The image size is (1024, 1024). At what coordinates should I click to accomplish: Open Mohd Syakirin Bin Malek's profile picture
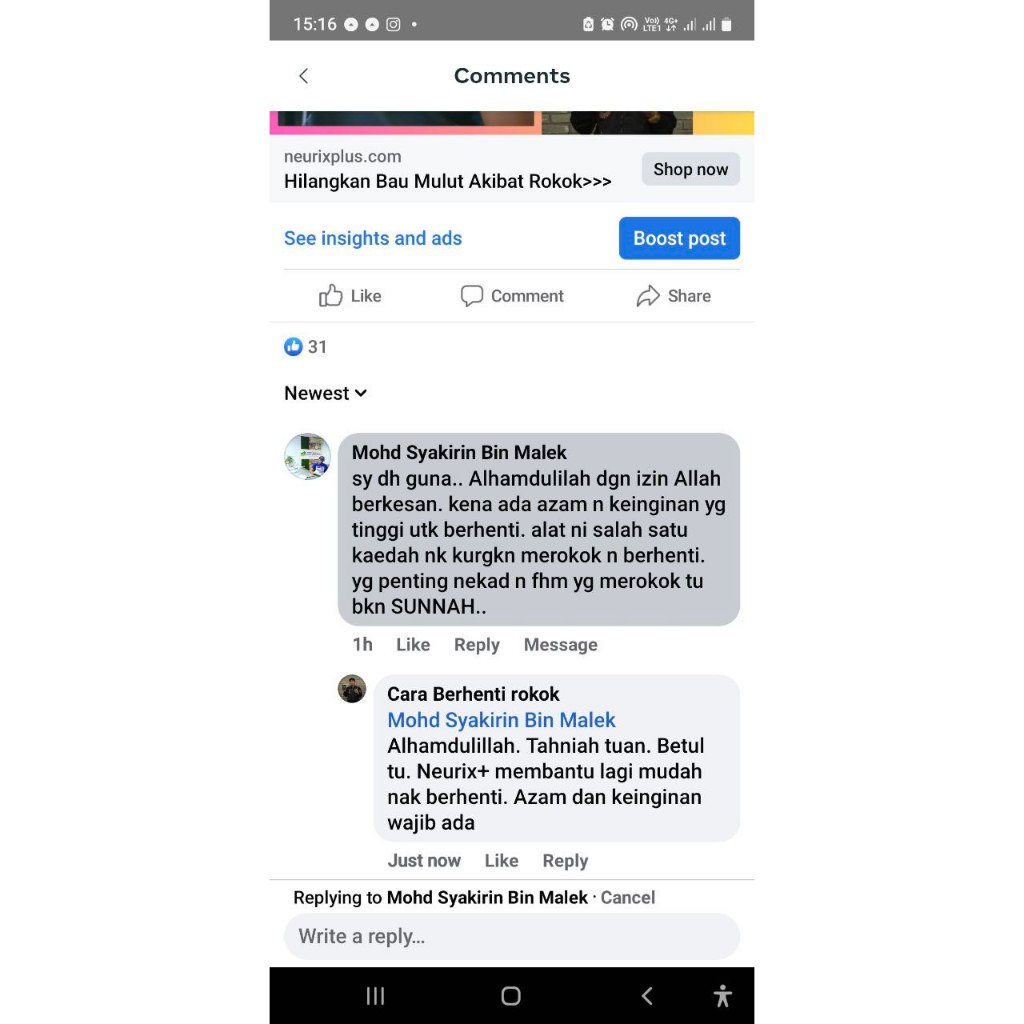click(x=308, y=456)
